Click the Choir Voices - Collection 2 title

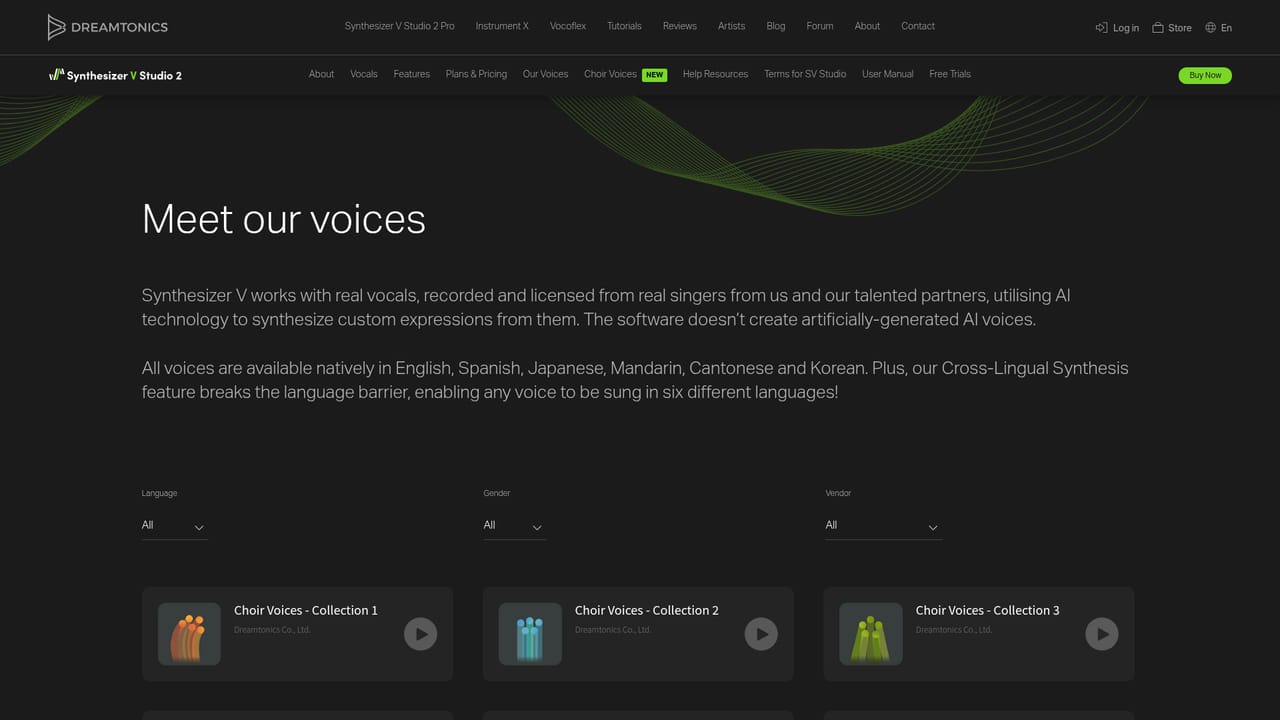(647, 610)
